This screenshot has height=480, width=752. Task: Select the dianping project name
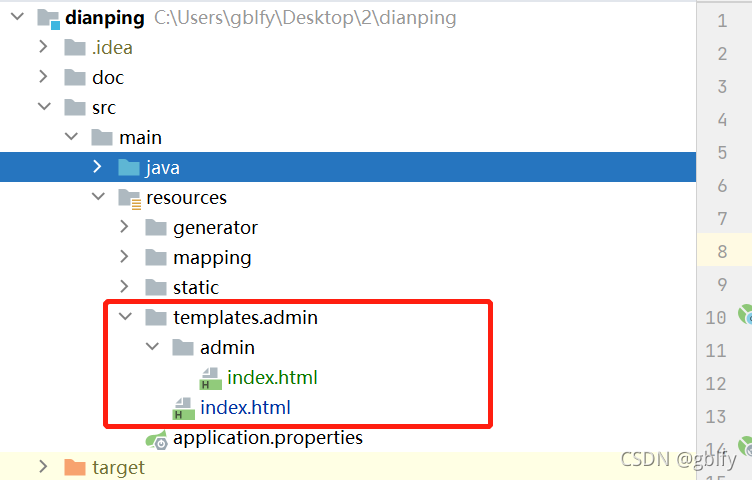click(105, 18)
